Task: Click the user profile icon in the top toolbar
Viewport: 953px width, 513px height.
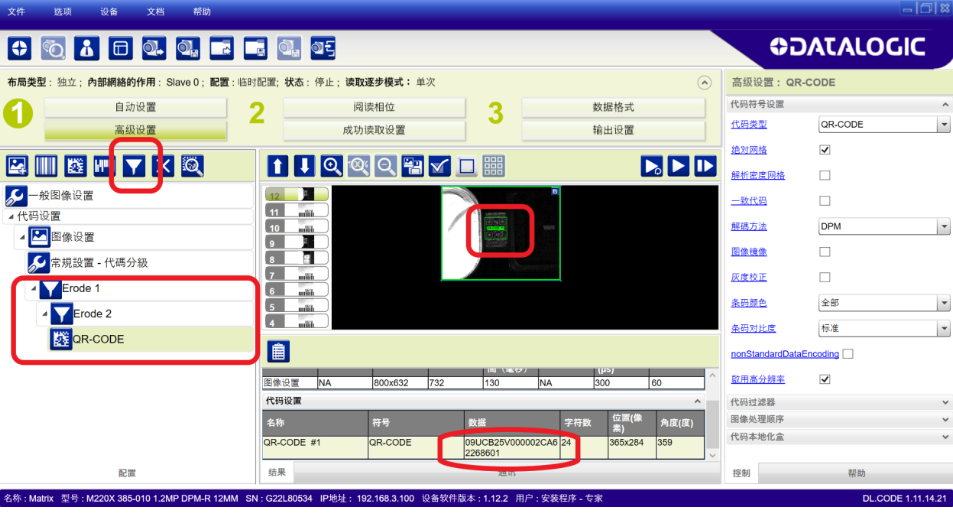Action: click(x=86, y=47)
